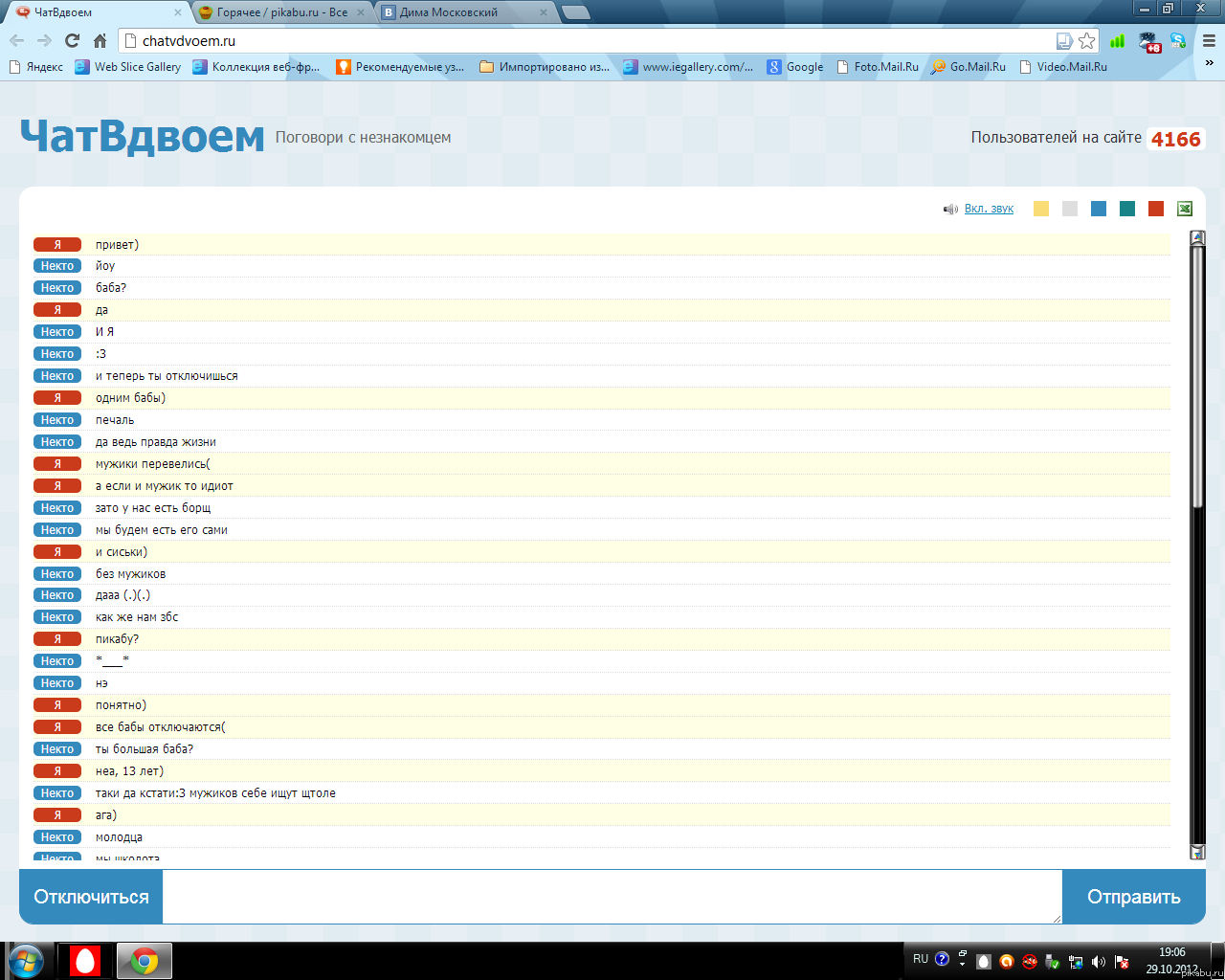Click the blue help icon in system tray
1225x980 pixels.
tap(942, 958)
